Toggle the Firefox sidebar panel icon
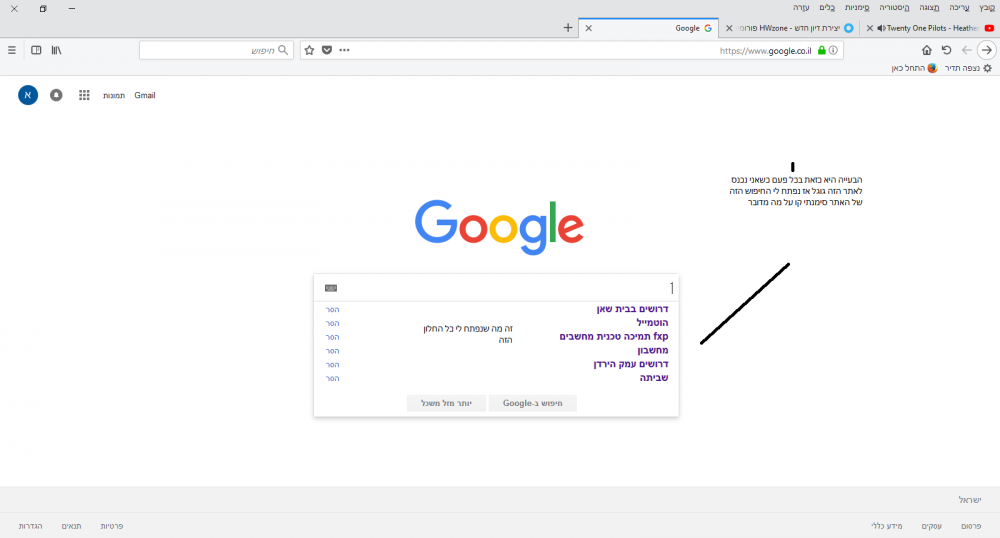1000x538 pixels. point(36,50)
